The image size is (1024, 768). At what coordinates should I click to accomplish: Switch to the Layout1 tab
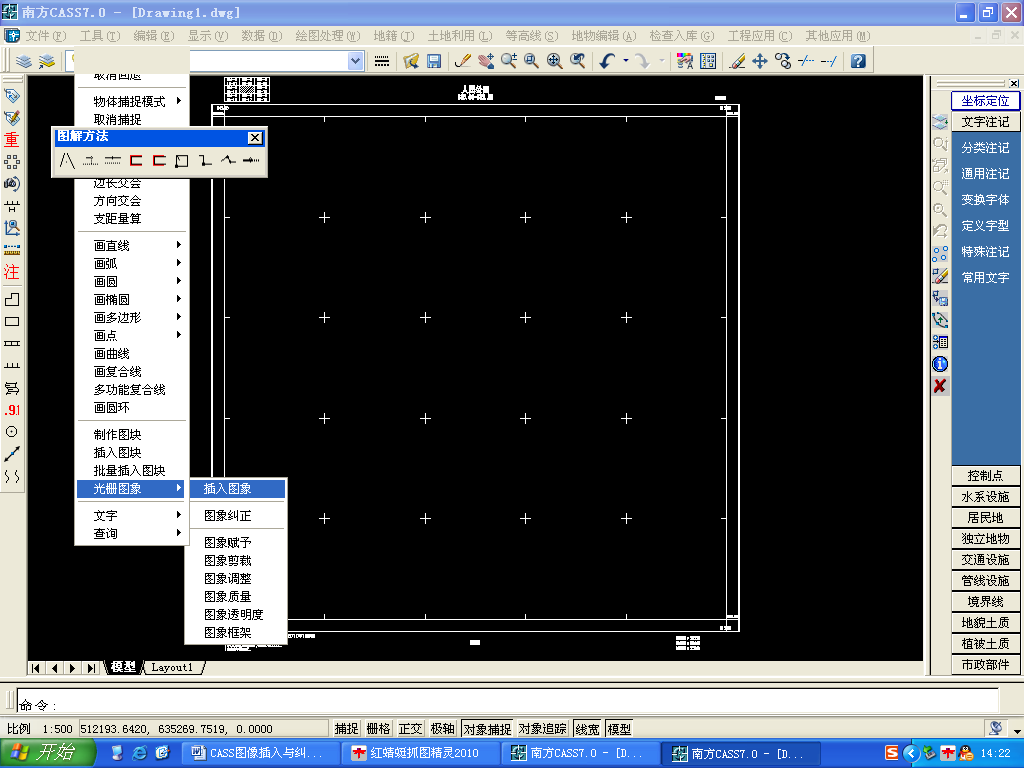pos(172,667)
